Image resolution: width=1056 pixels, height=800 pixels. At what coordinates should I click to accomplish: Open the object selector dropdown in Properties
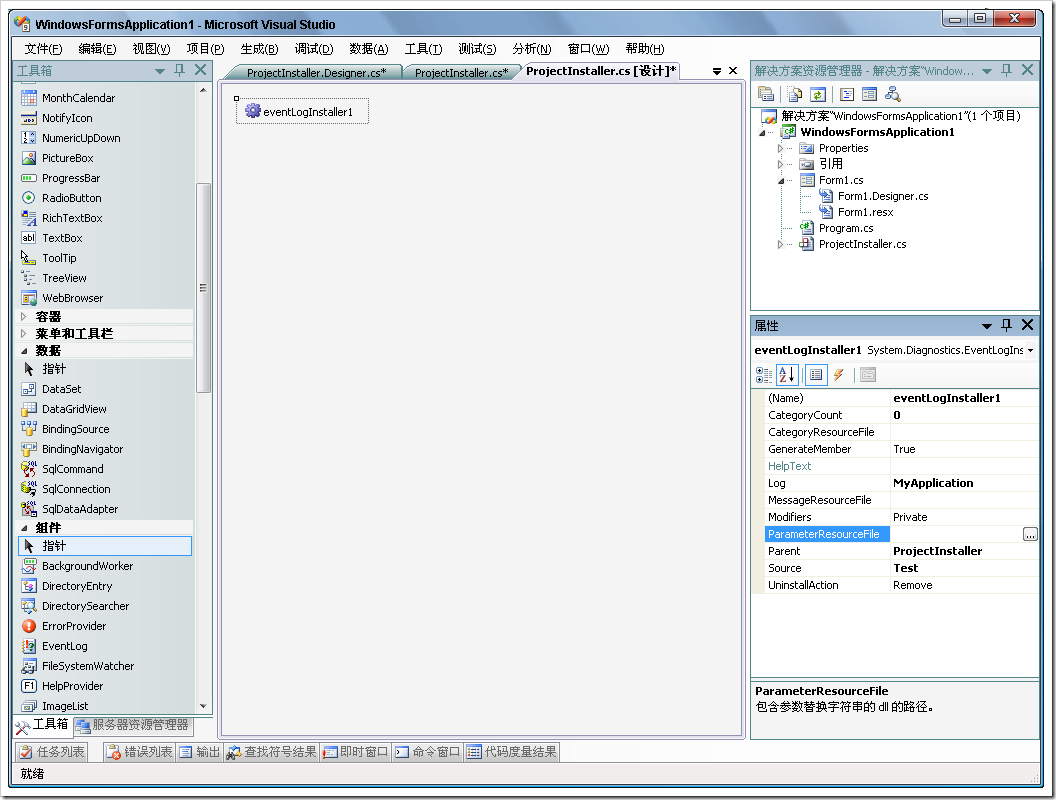(1030, 350)
